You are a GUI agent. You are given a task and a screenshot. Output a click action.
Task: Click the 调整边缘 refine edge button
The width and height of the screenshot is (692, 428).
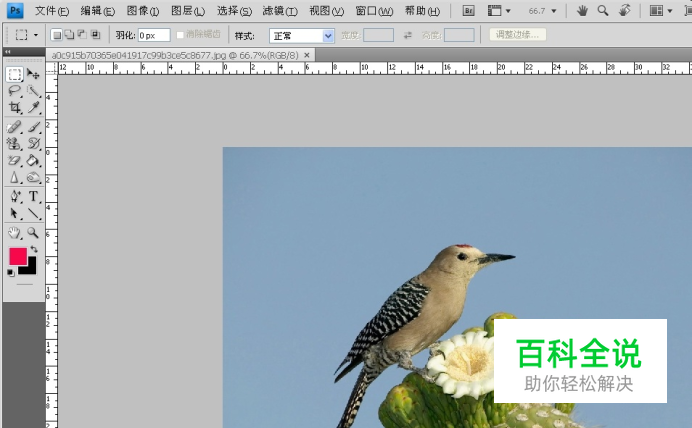click(x=517, y=35)
